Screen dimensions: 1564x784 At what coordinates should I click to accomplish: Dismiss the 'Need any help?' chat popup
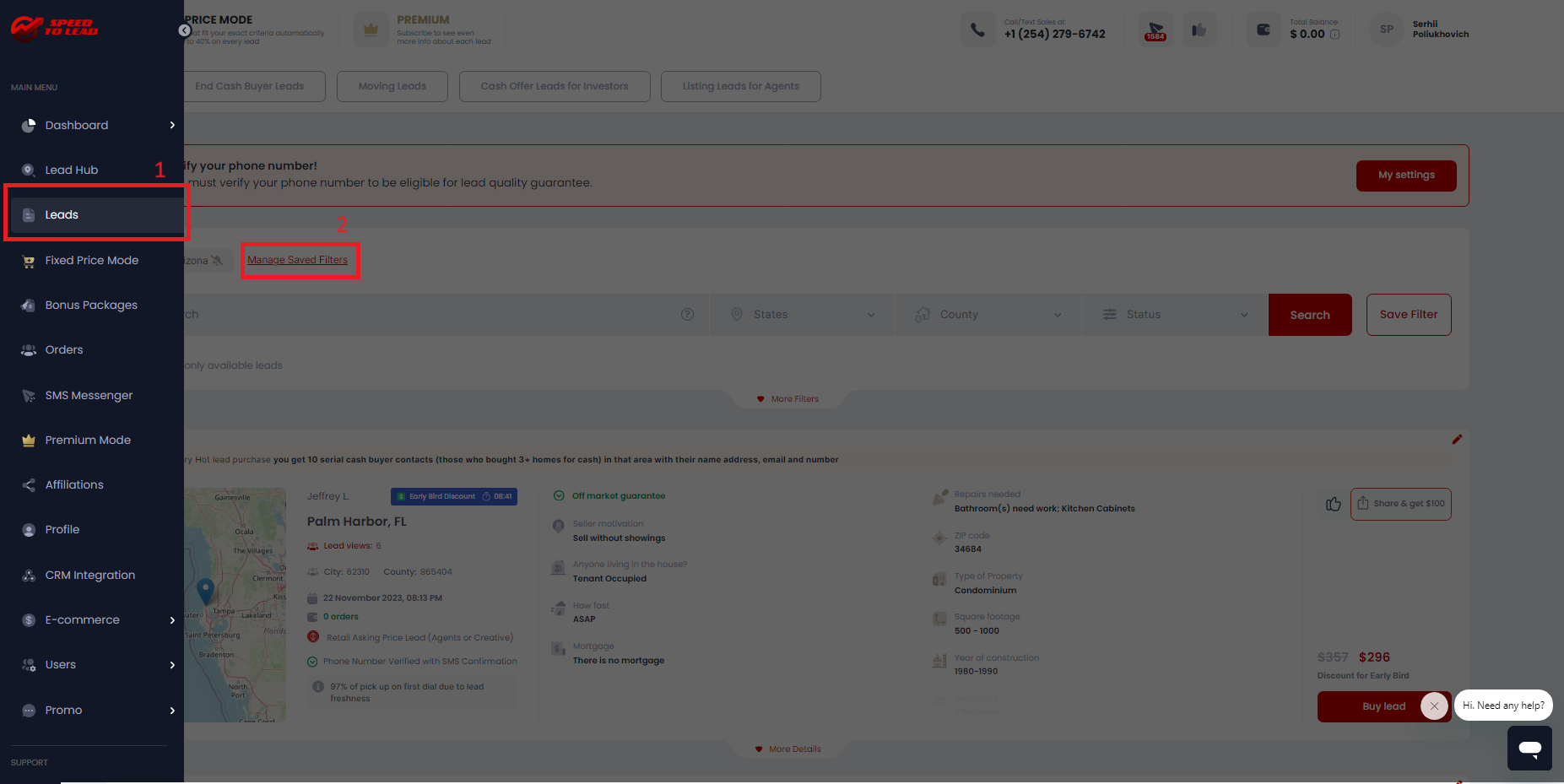(1434, 706)
